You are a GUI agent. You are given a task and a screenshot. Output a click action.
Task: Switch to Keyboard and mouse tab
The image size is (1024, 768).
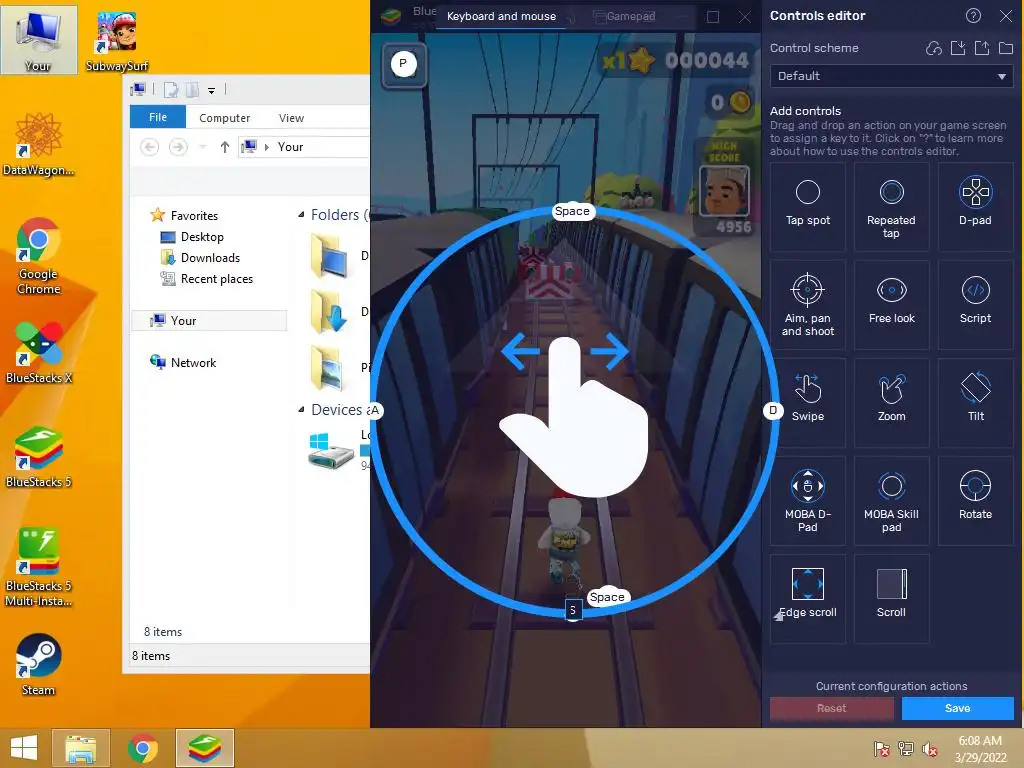click(501, 16)
